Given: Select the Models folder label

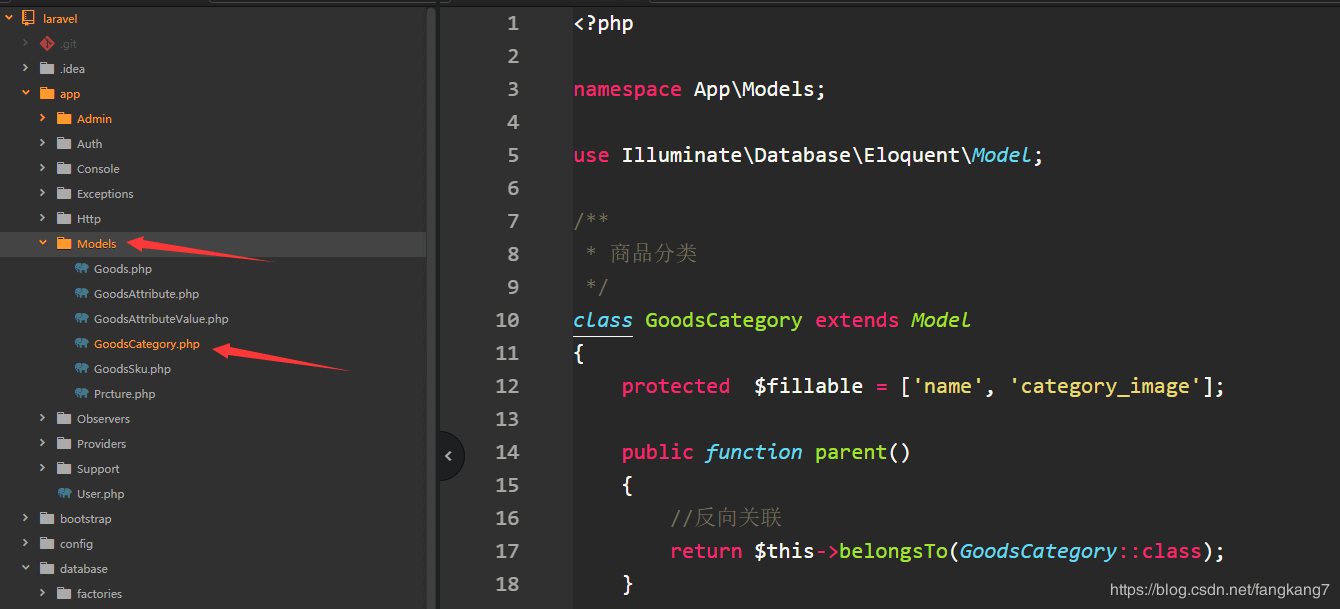Looking at the screenshot, I should coord(96,243).
